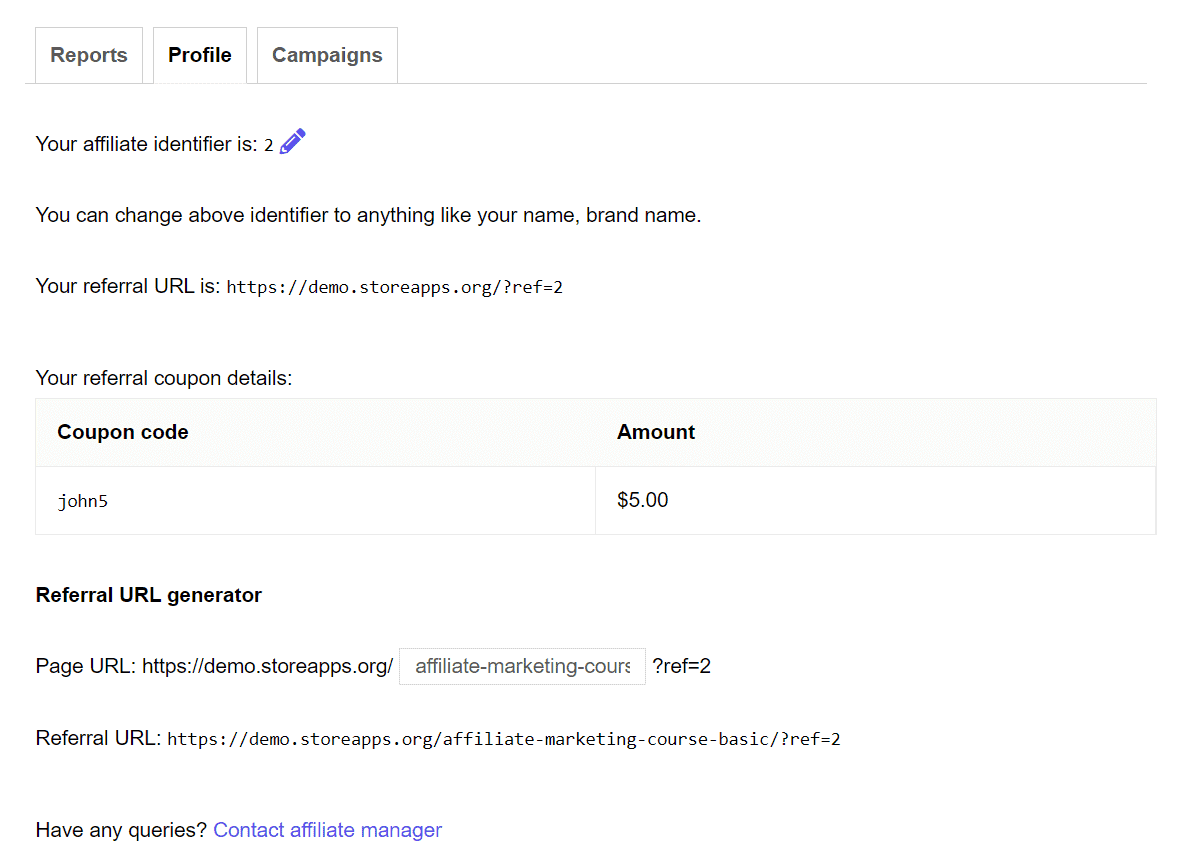Click the affiliate identifier value 2
The height and width of the screenshot is (867, 1187).
269,145
